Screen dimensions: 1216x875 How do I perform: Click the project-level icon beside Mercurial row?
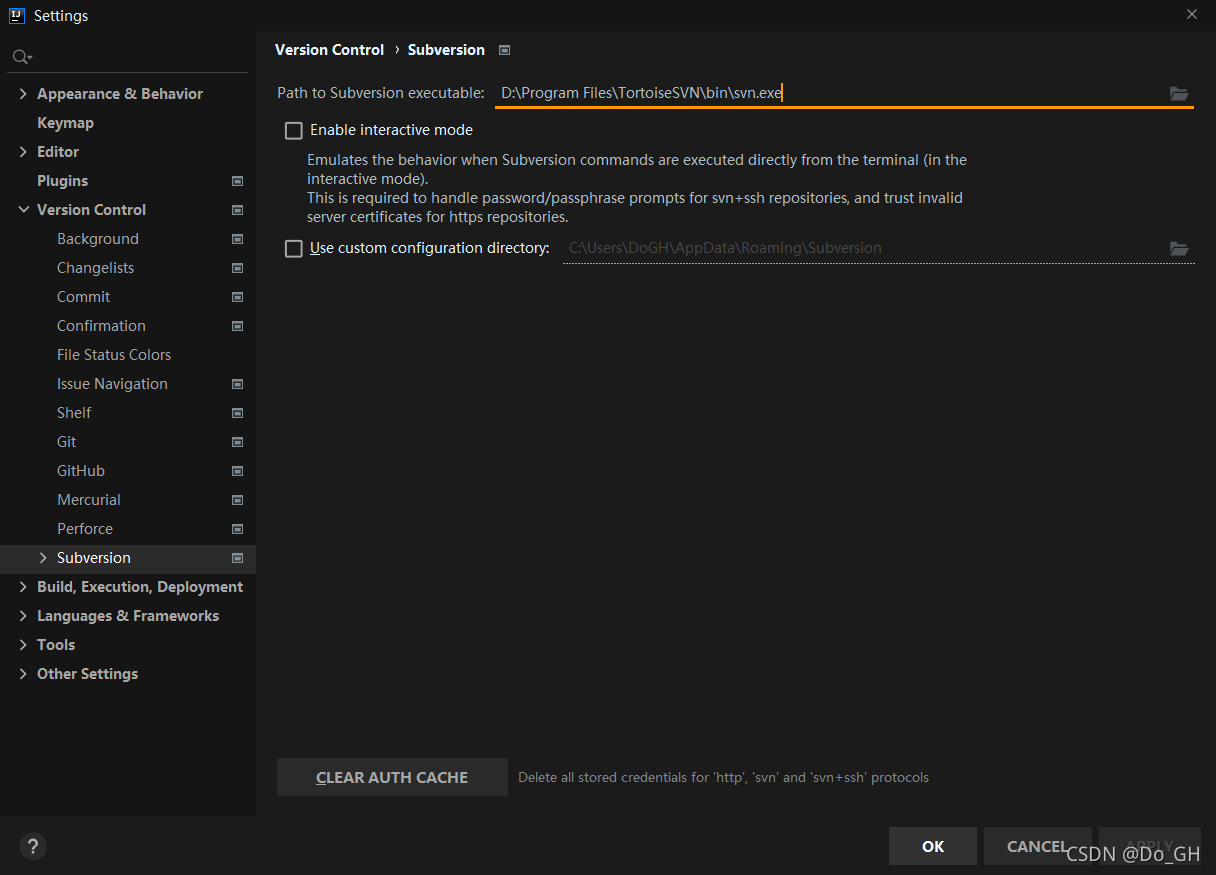(x=238, y=500)
